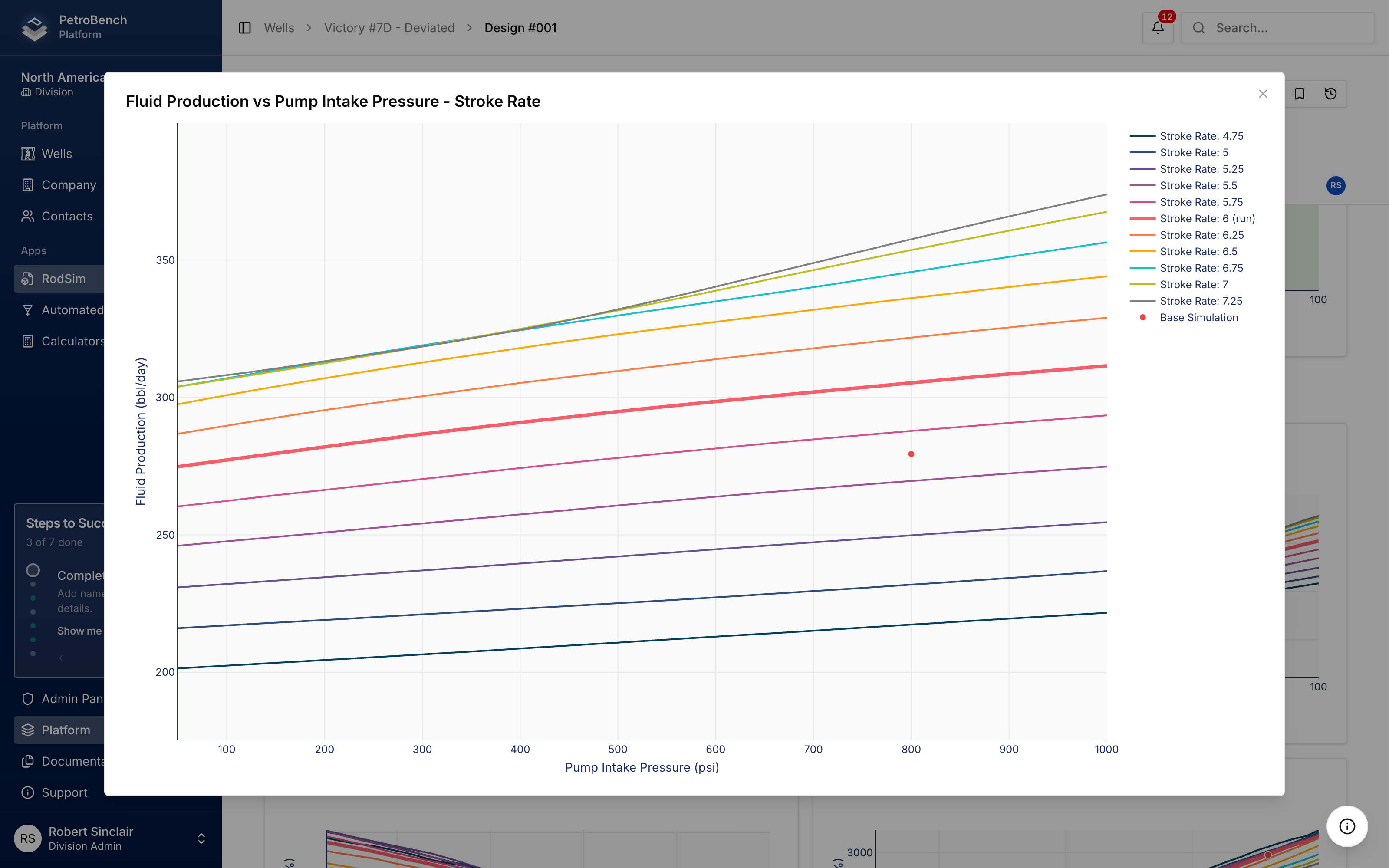
Task: Click the search magnifier icon
Action: (1199, 27)
